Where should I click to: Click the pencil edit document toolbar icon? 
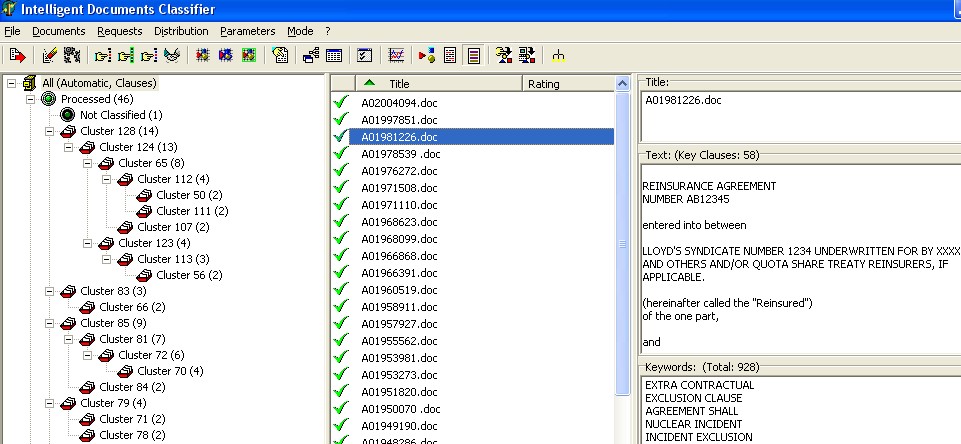50,56
